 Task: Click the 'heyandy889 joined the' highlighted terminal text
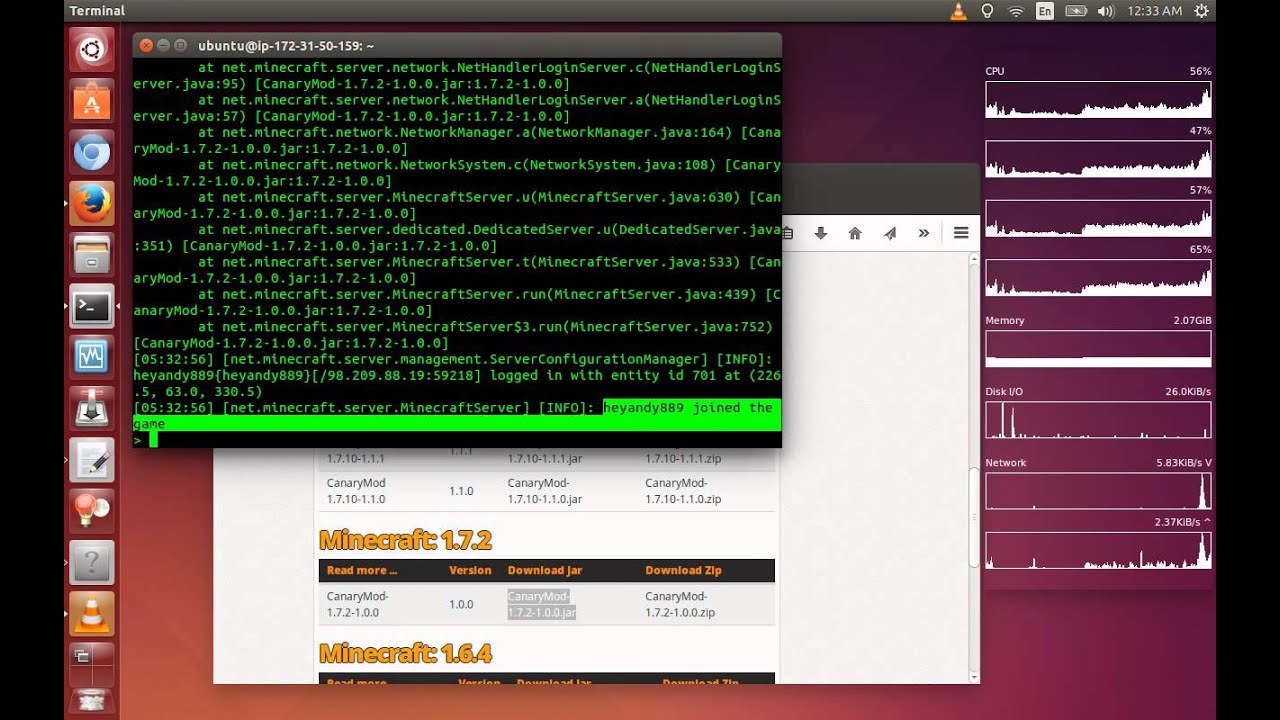click(688, 408)
